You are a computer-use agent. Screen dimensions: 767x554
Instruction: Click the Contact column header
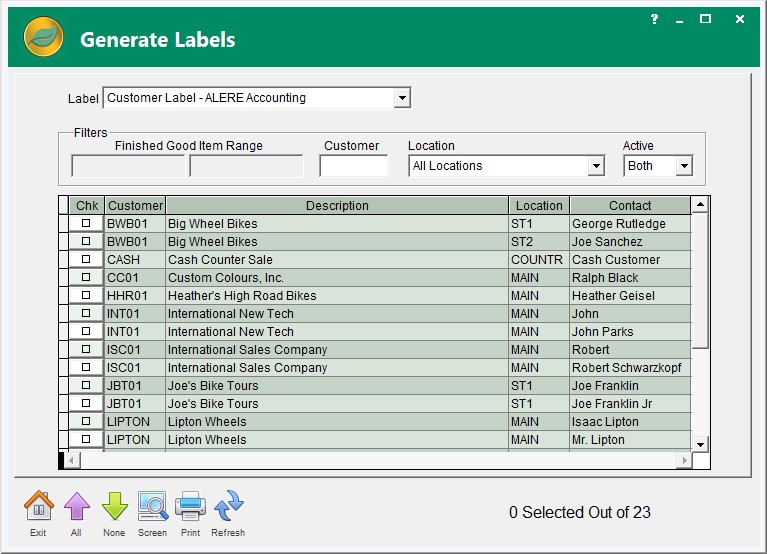pyautogui.click(x=630, y=205)
